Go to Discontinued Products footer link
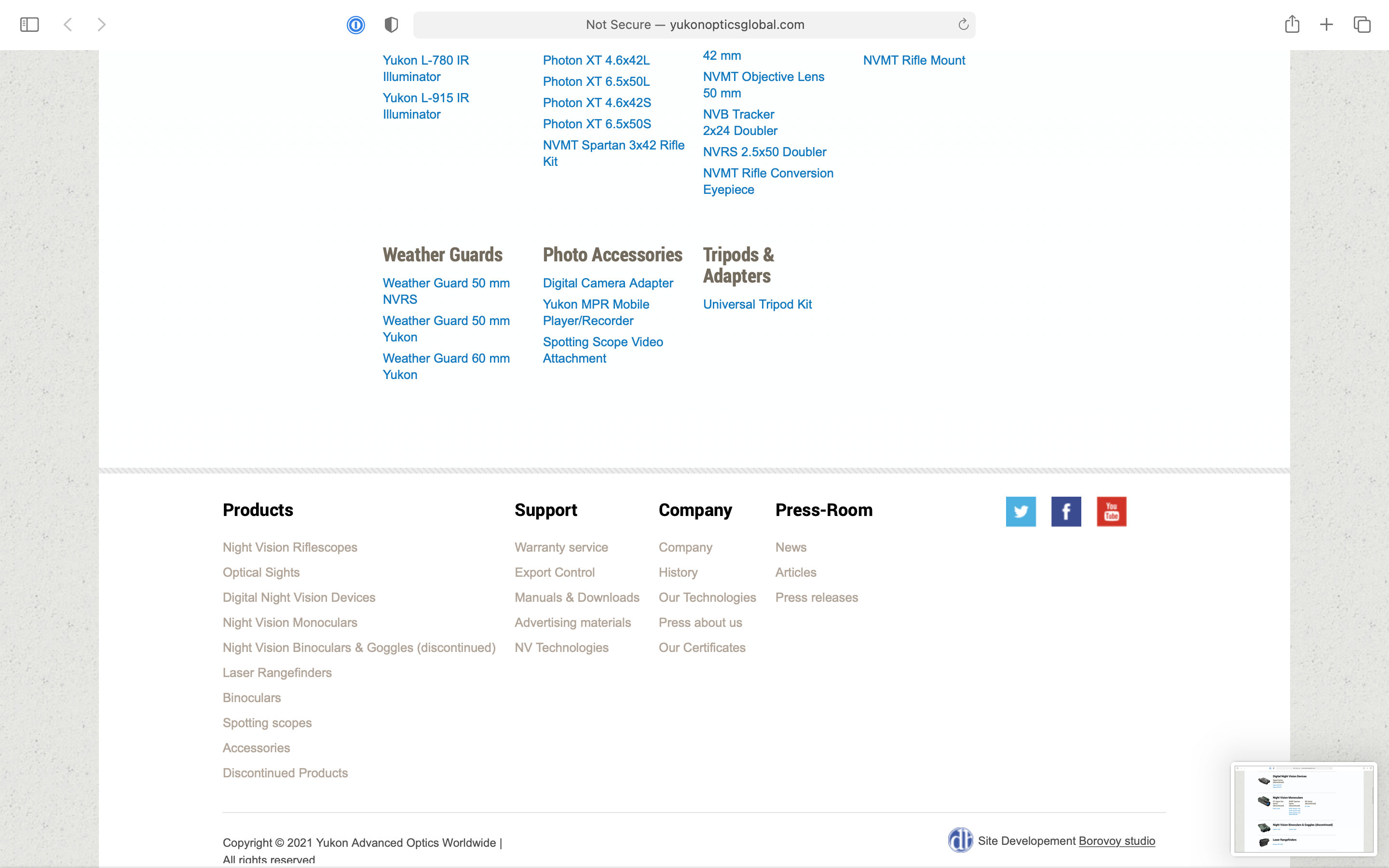1389x868 pixels. [x=285, y=773]
